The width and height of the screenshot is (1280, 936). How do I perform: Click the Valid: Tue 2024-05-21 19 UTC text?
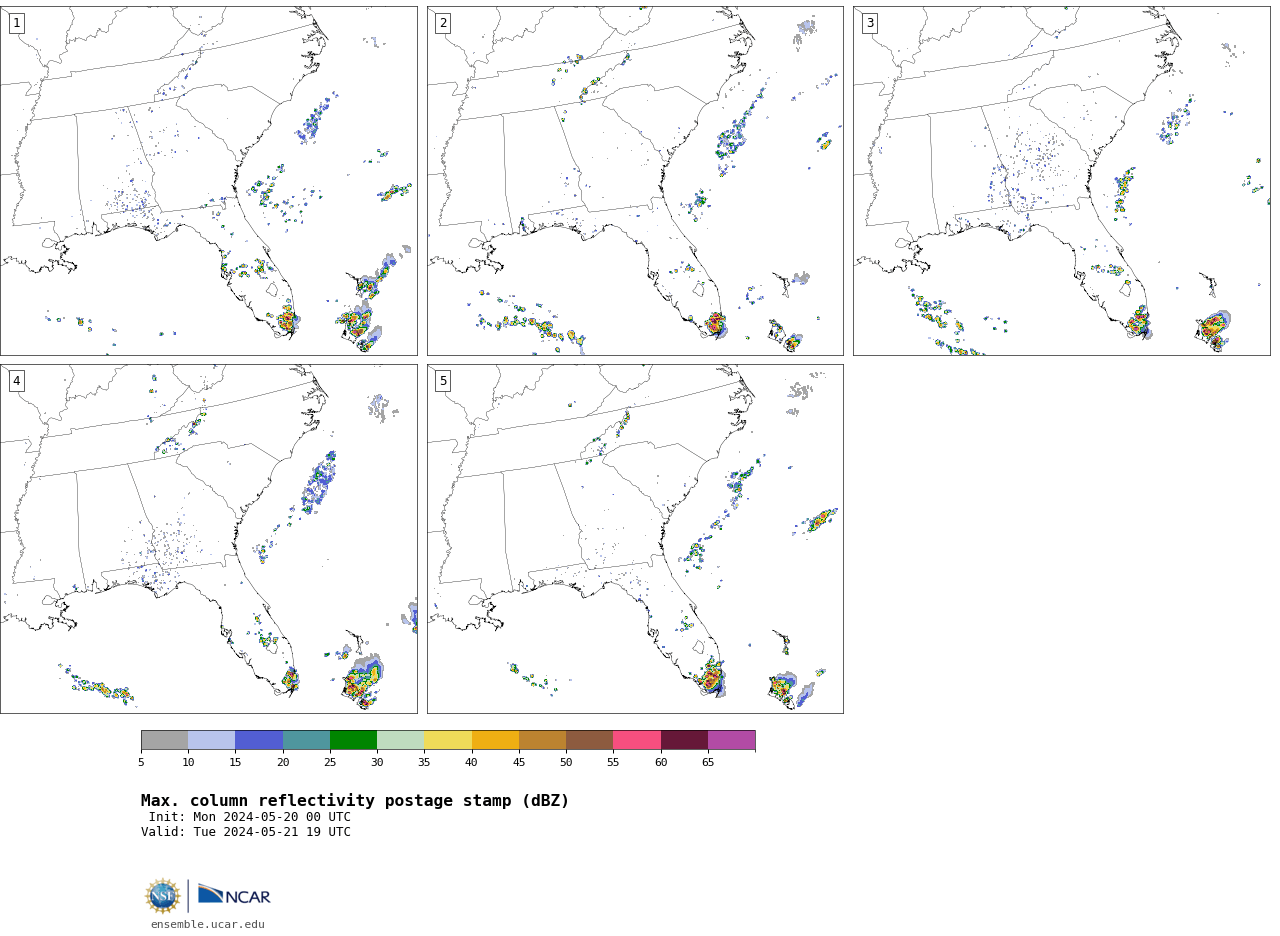[246, 832]
